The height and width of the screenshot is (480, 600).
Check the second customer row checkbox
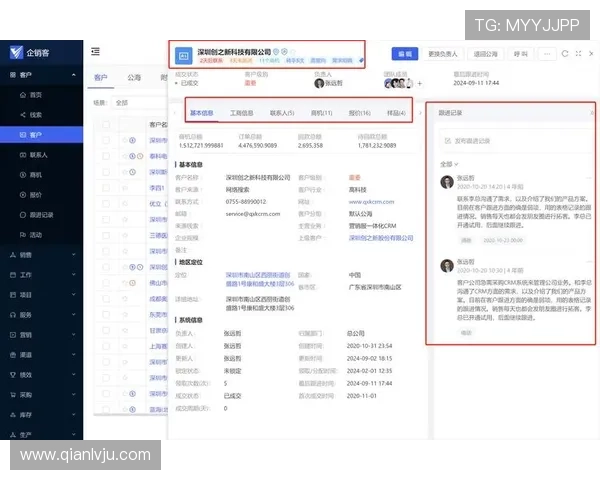point(107,156)
